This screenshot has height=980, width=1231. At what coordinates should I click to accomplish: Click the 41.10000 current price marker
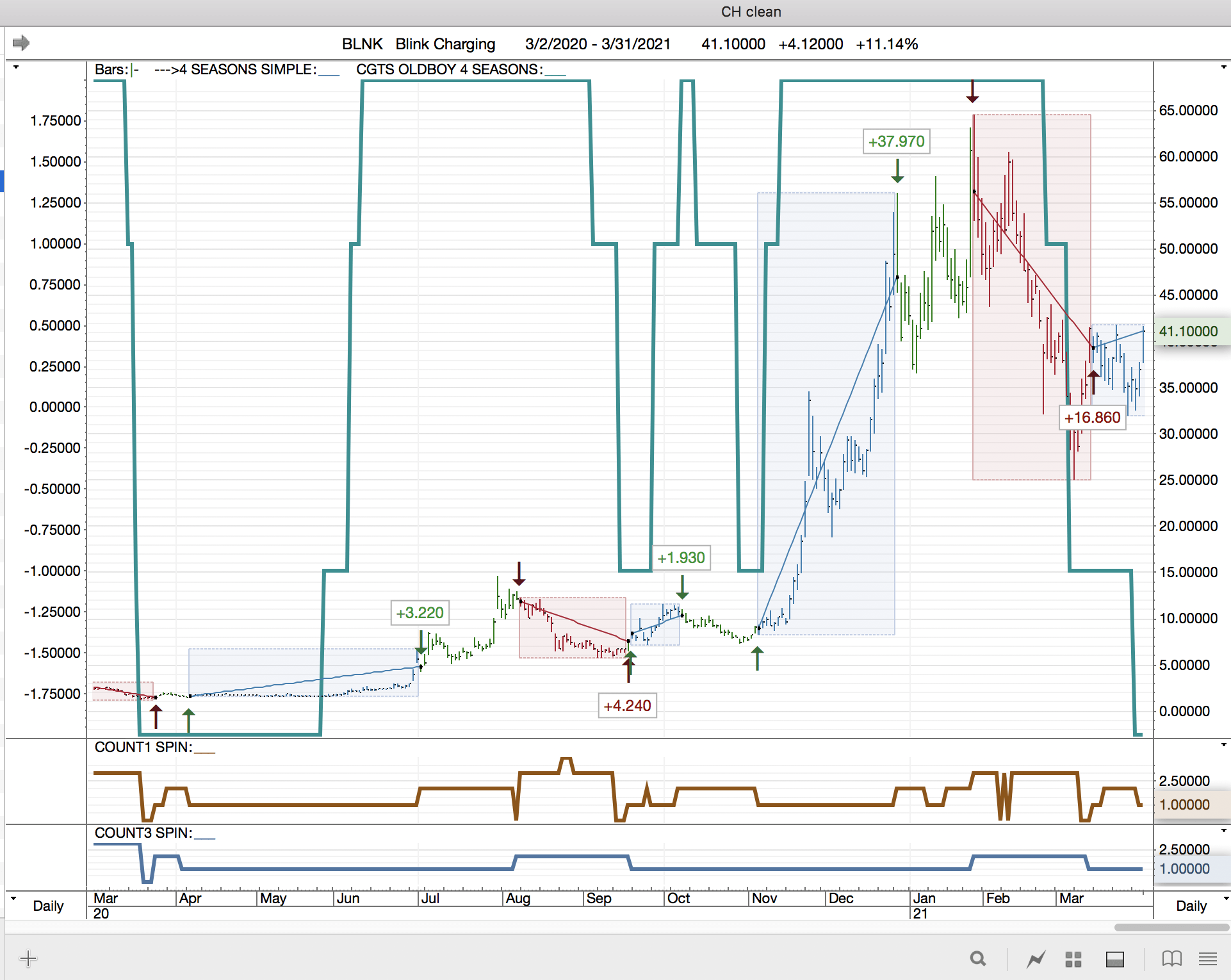click(x=1189, y=331)
